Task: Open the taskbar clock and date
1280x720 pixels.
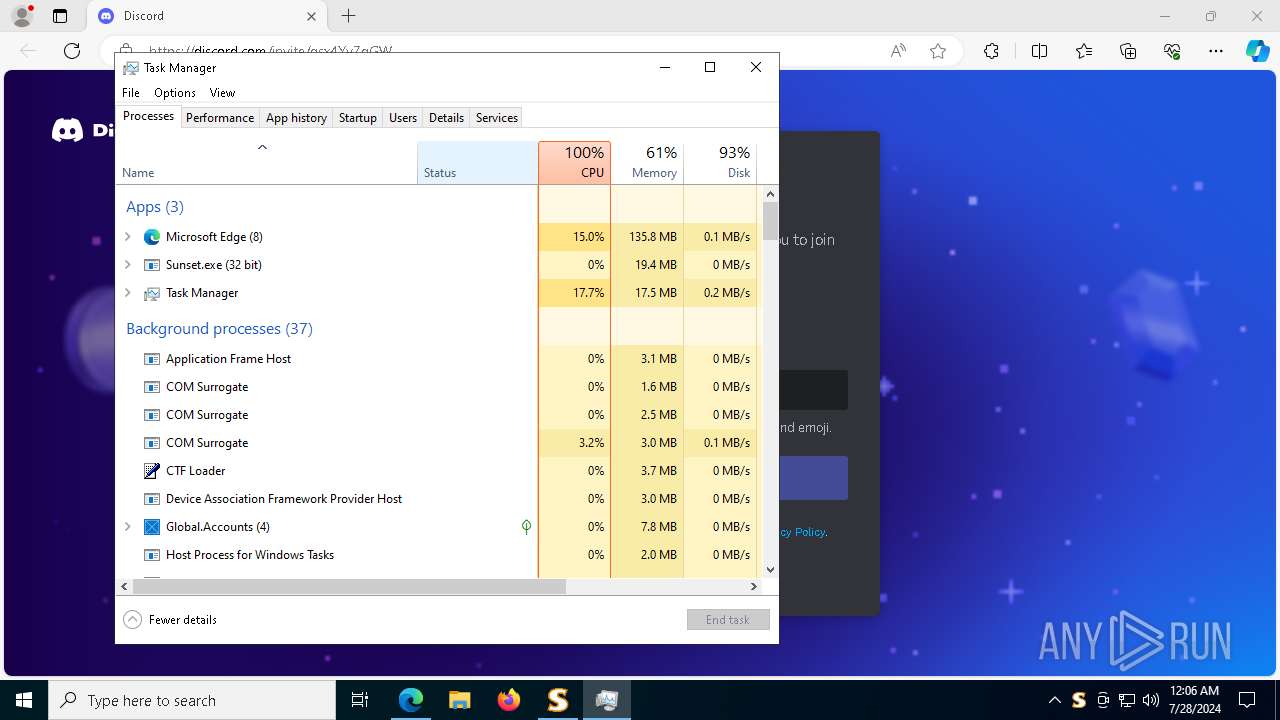Action: tap(1194, 700)
